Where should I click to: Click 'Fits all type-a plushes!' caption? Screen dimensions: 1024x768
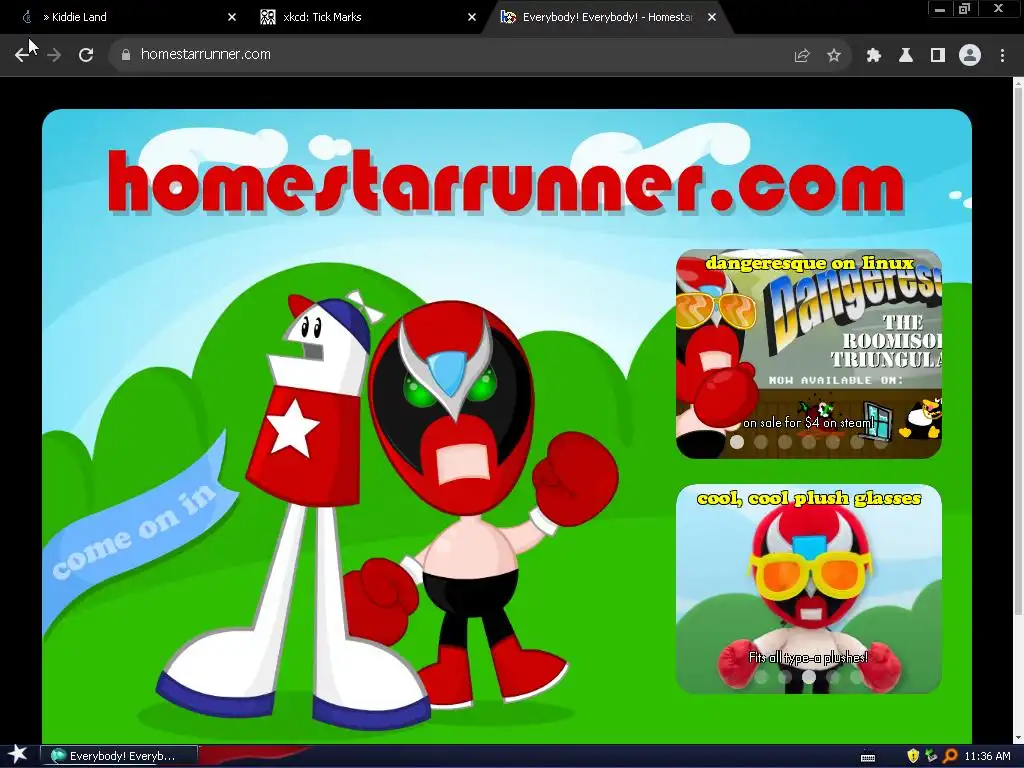point(808,658)
